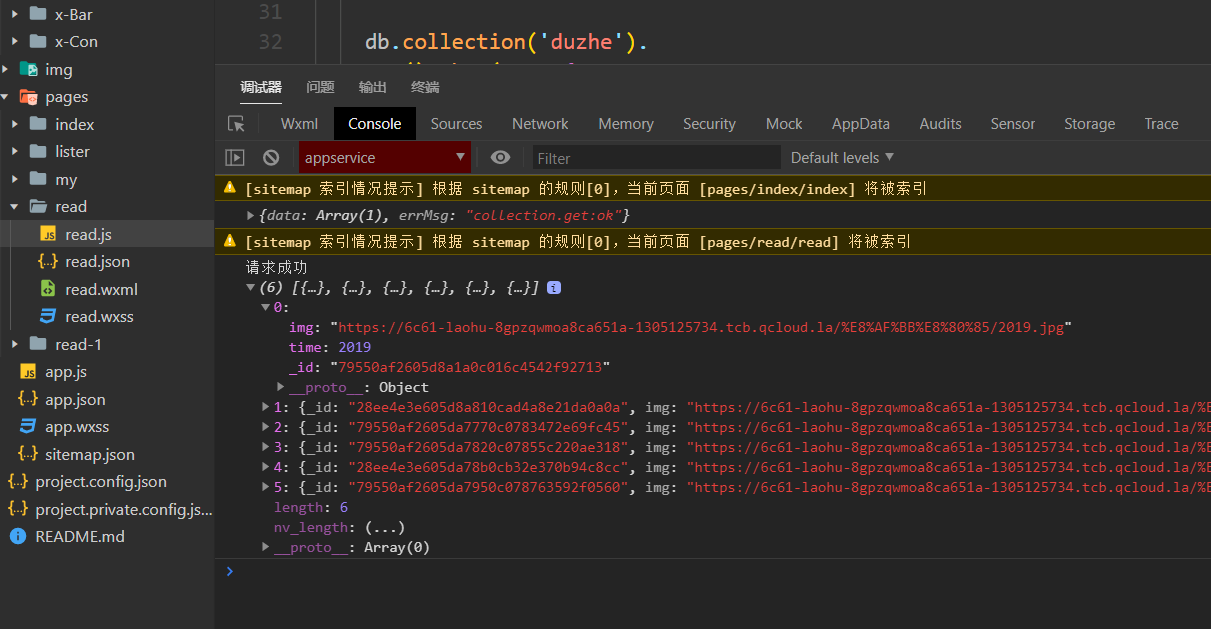
Task: Collapse the read folder arrow
Action: point(15,206)
